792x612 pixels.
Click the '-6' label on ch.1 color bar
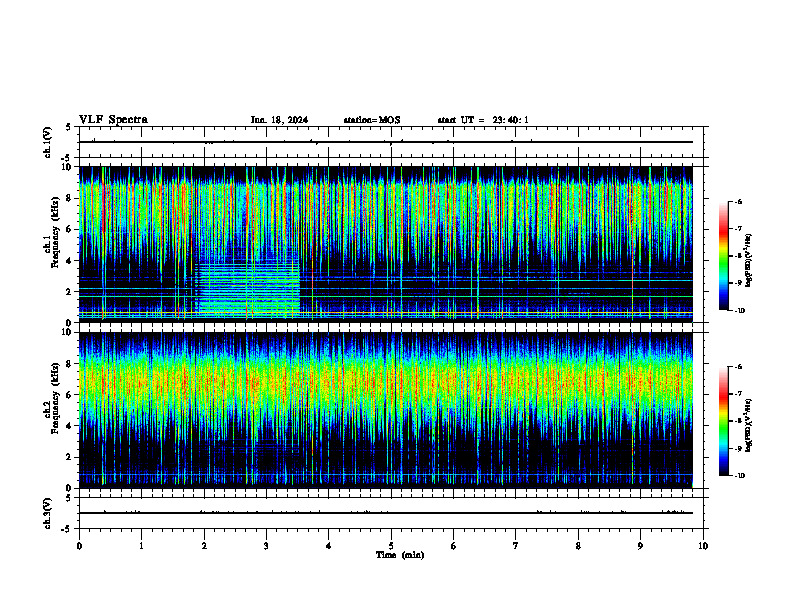[x=738, y=202]
